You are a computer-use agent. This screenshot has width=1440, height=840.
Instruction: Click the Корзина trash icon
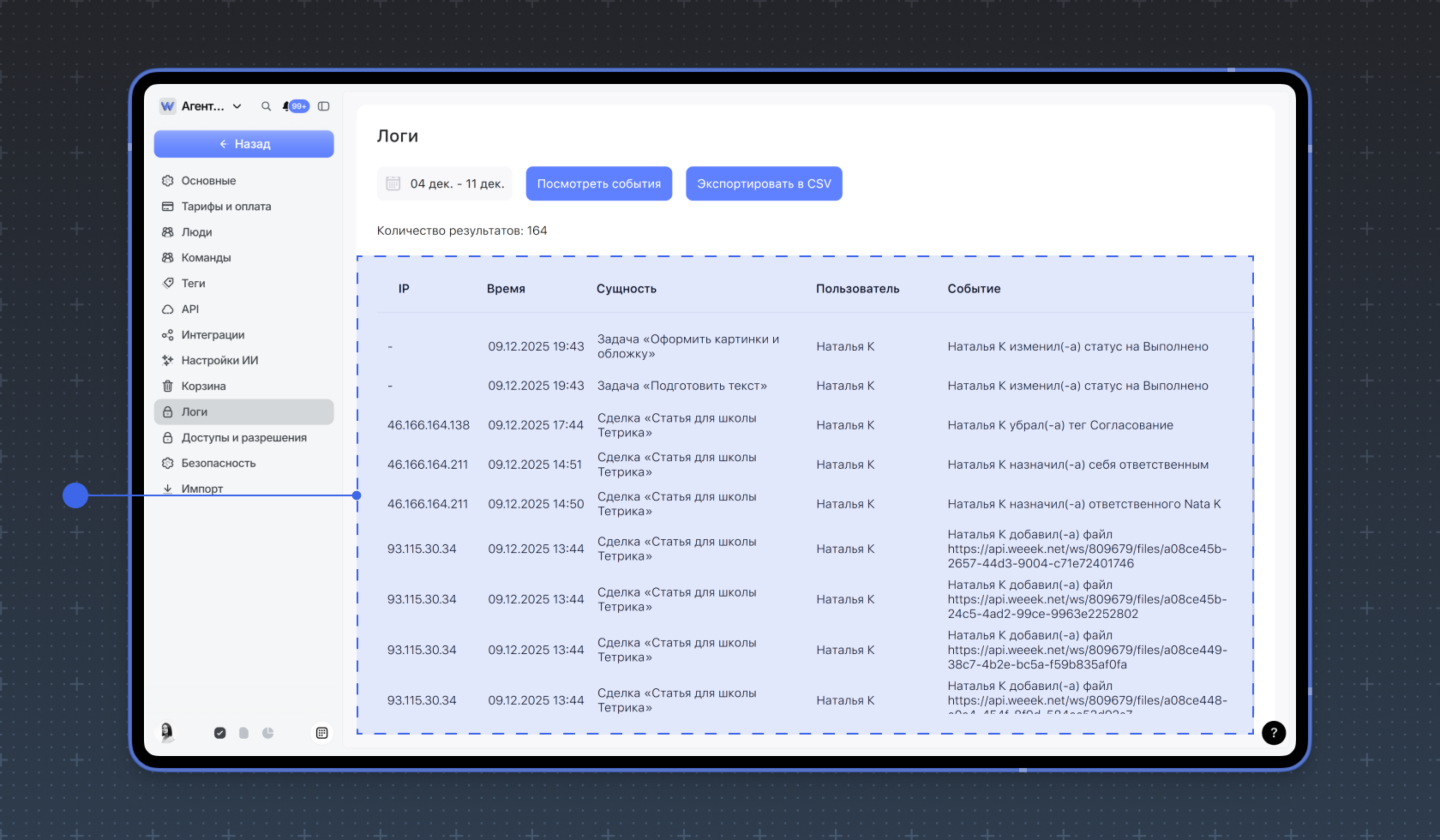[168, 387]
